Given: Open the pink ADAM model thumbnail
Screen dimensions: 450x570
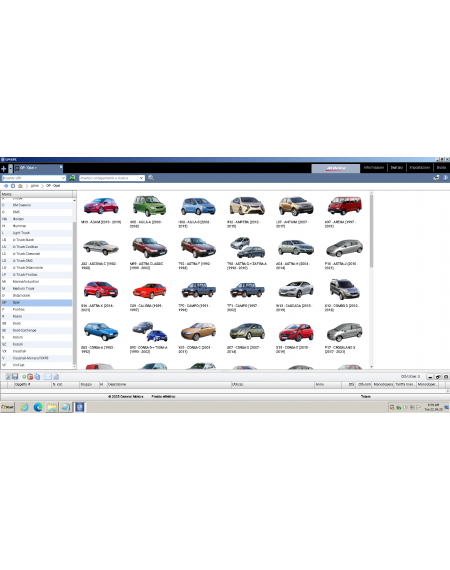Looking at the screenshot, I should pos(101,206).
